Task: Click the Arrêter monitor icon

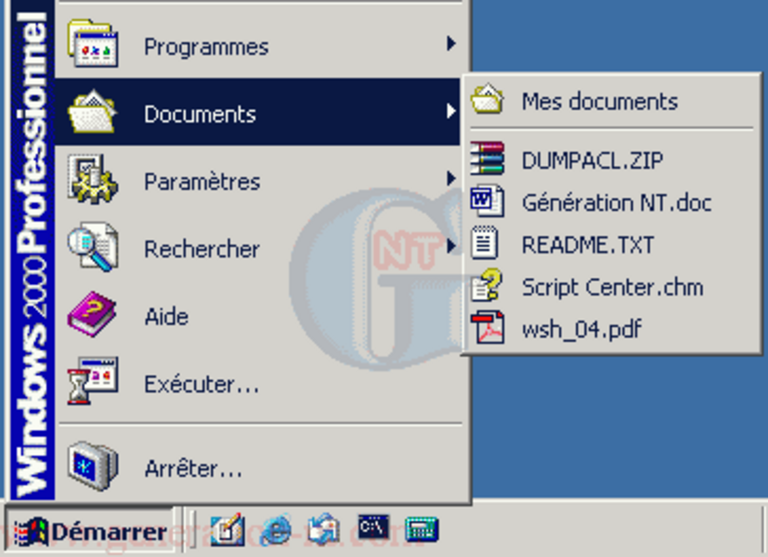Action: pos(93,465)
